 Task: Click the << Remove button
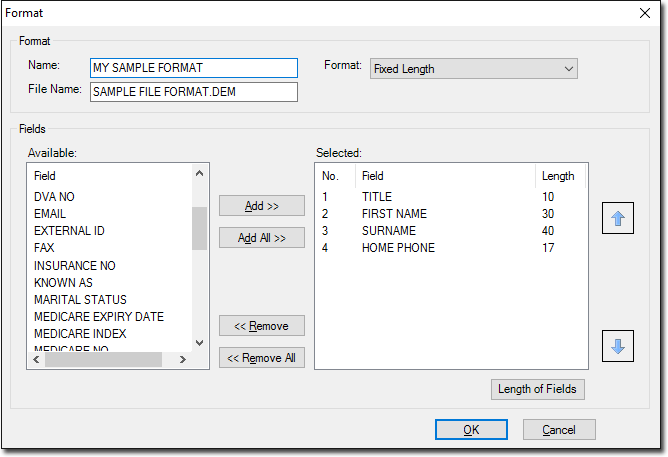[262, 326]
